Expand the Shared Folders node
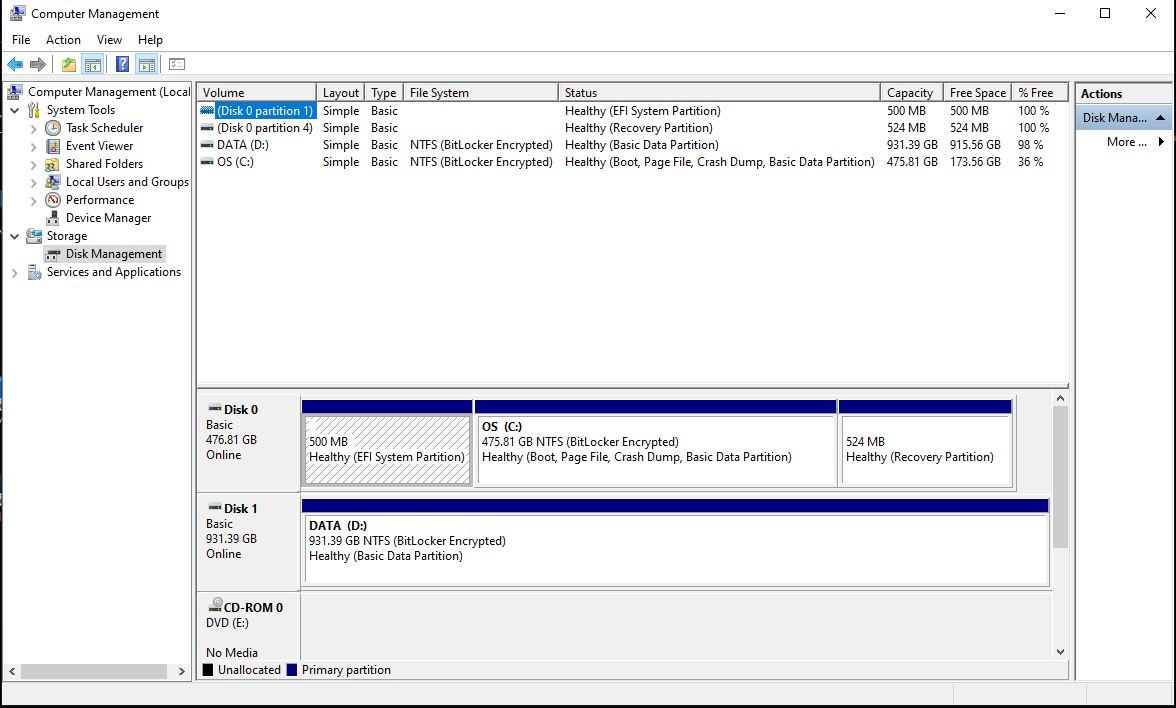The width and height of the screenshot is (1176, 708). pos(33,165)
